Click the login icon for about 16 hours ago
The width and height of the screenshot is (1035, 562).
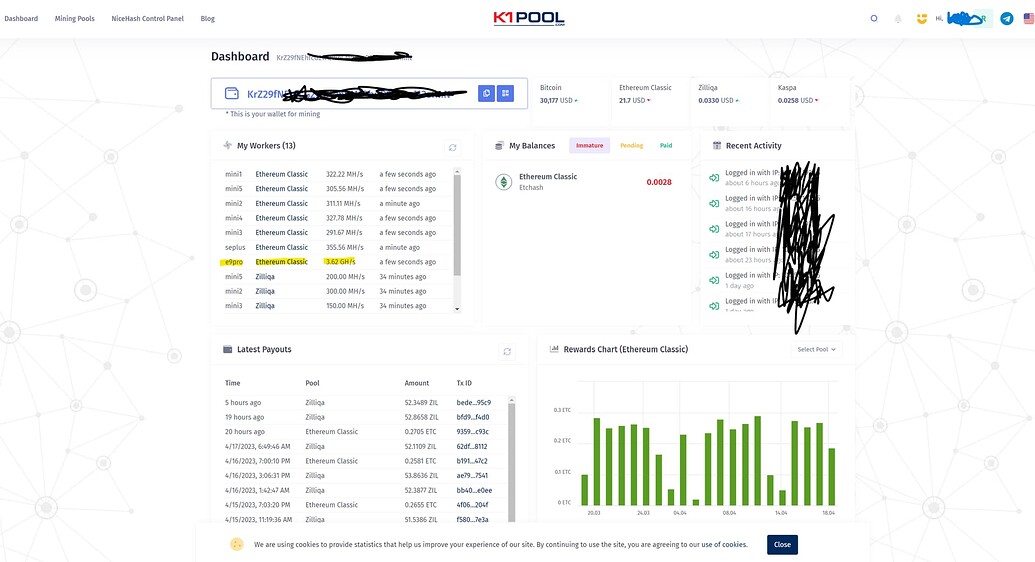point(714,203)
